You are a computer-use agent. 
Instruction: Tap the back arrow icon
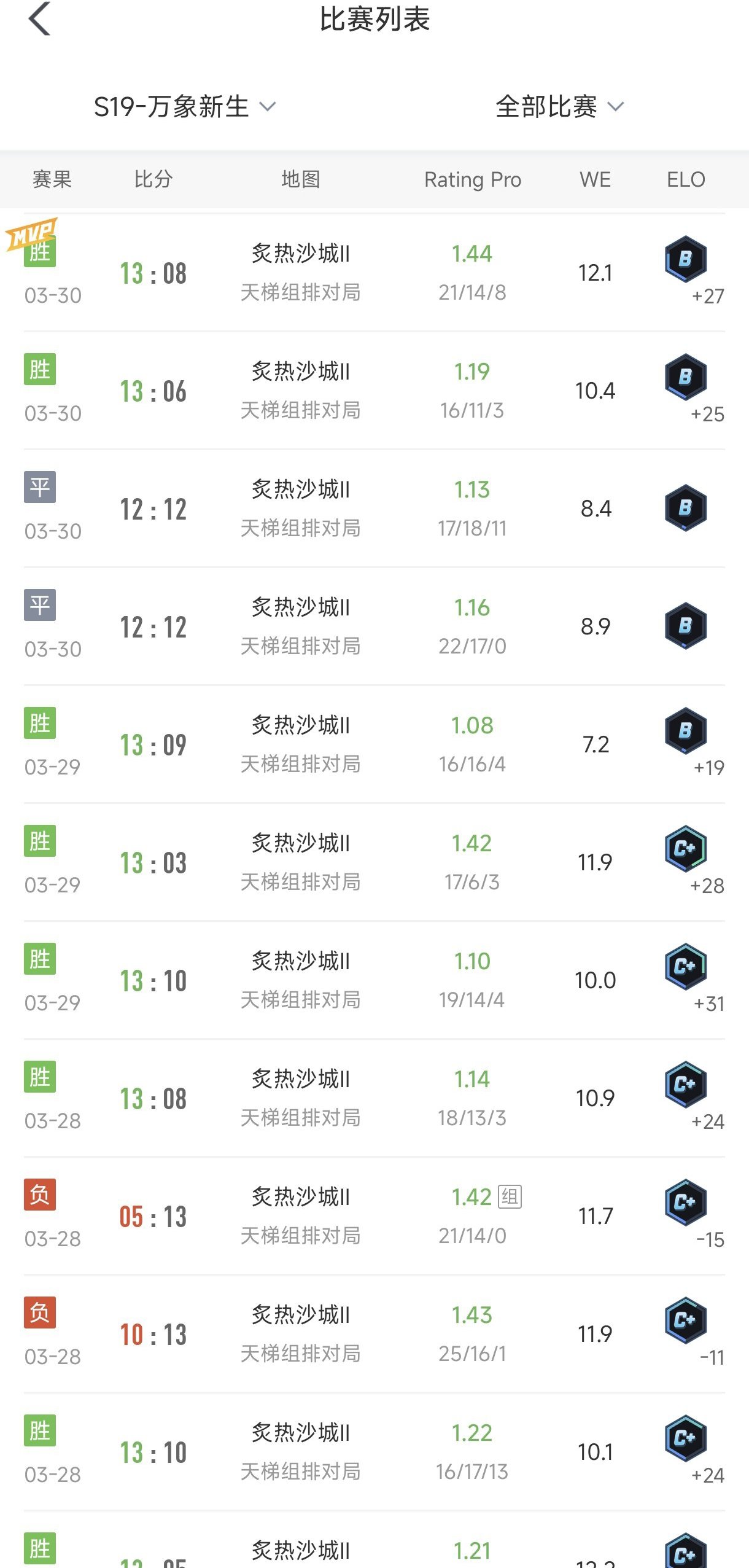(39, 19)
